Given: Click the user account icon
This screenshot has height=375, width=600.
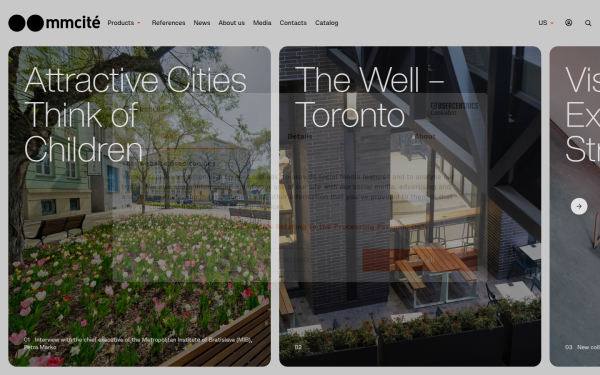Looking at the screenshot, I should [x=569, y=23].
